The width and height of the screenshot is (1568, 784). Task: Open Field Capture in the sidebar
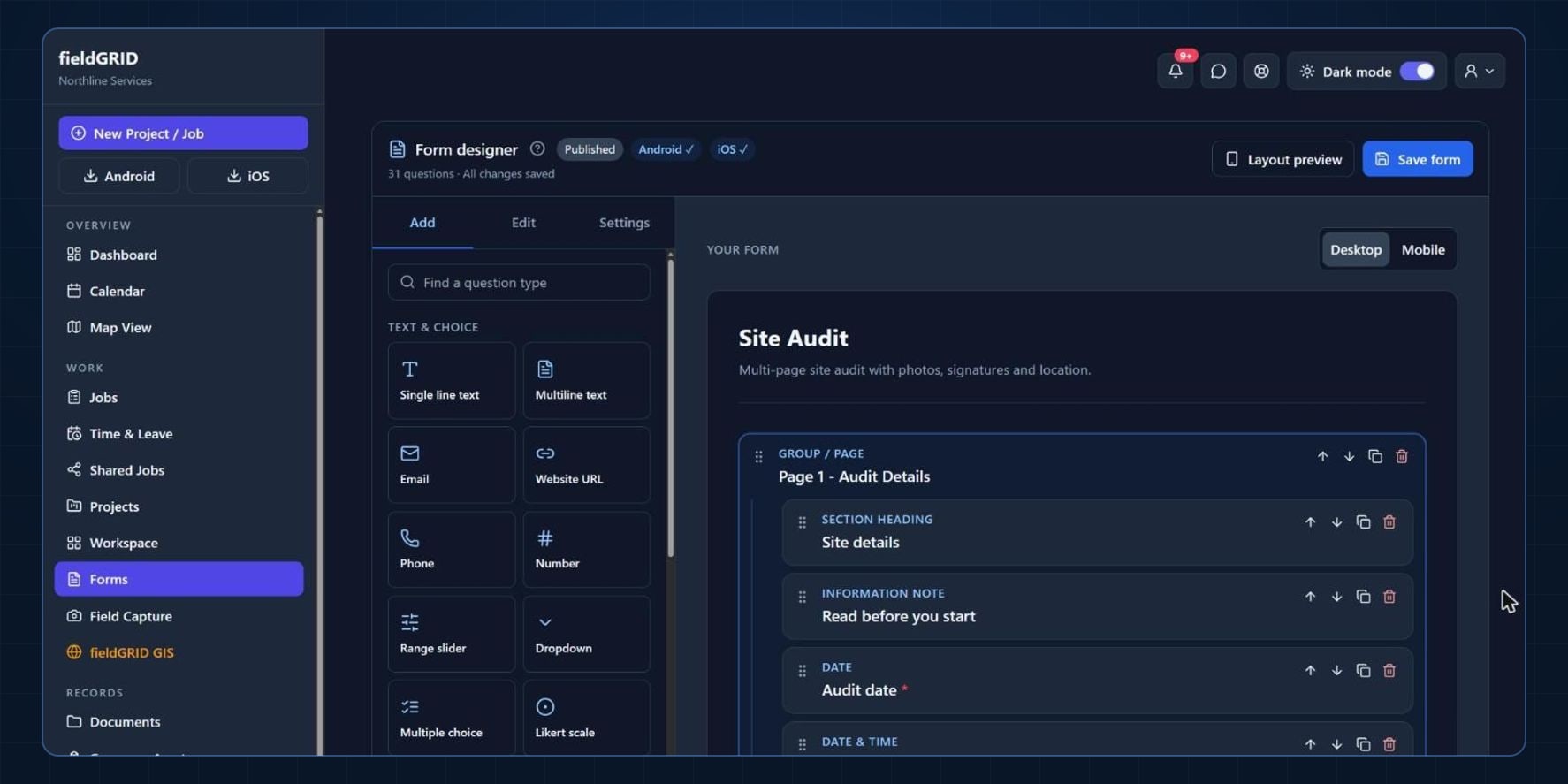tap(179, 616)
